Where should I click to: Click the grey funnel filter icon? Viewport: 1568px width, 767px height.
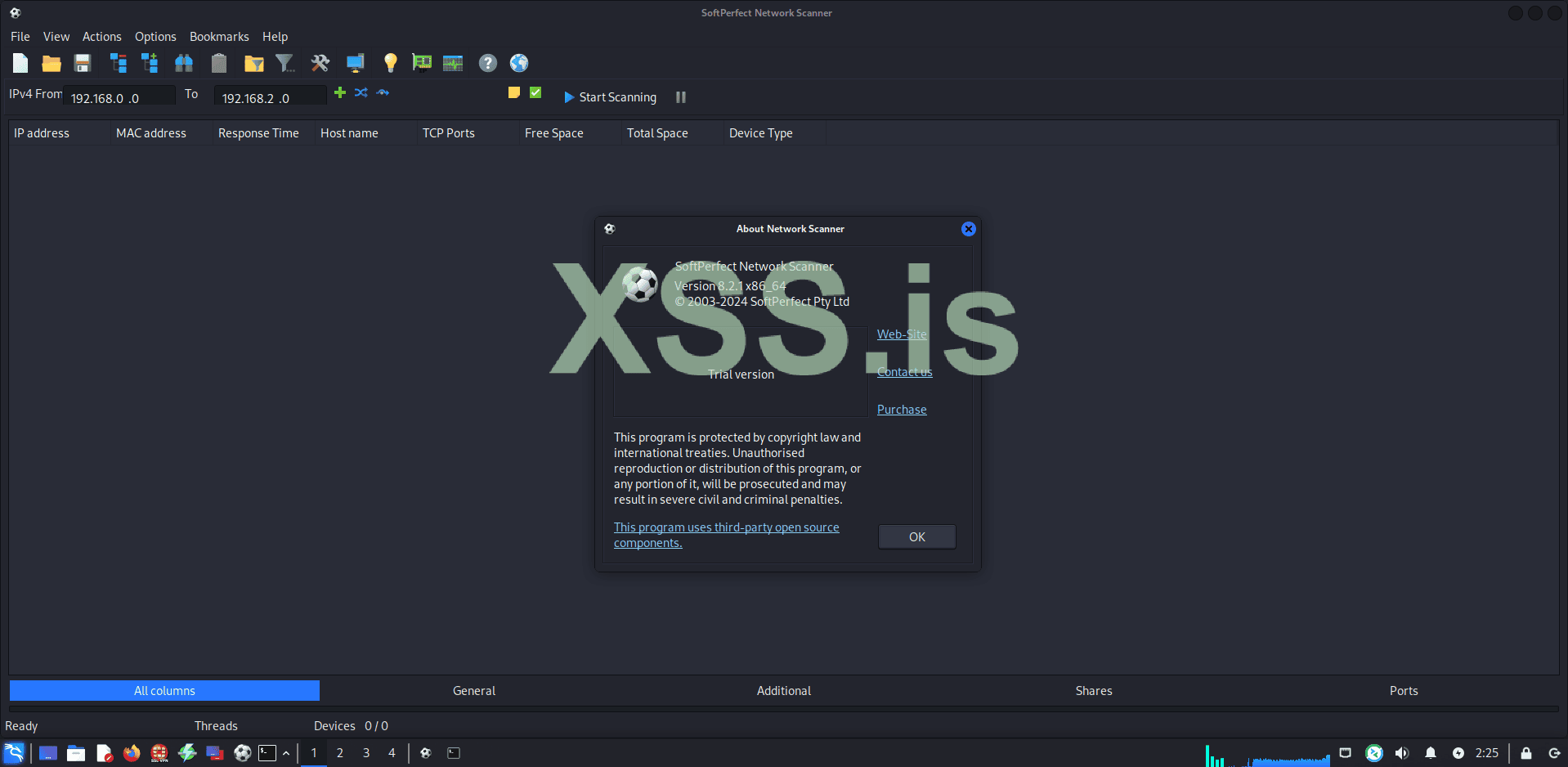[284, 63]
